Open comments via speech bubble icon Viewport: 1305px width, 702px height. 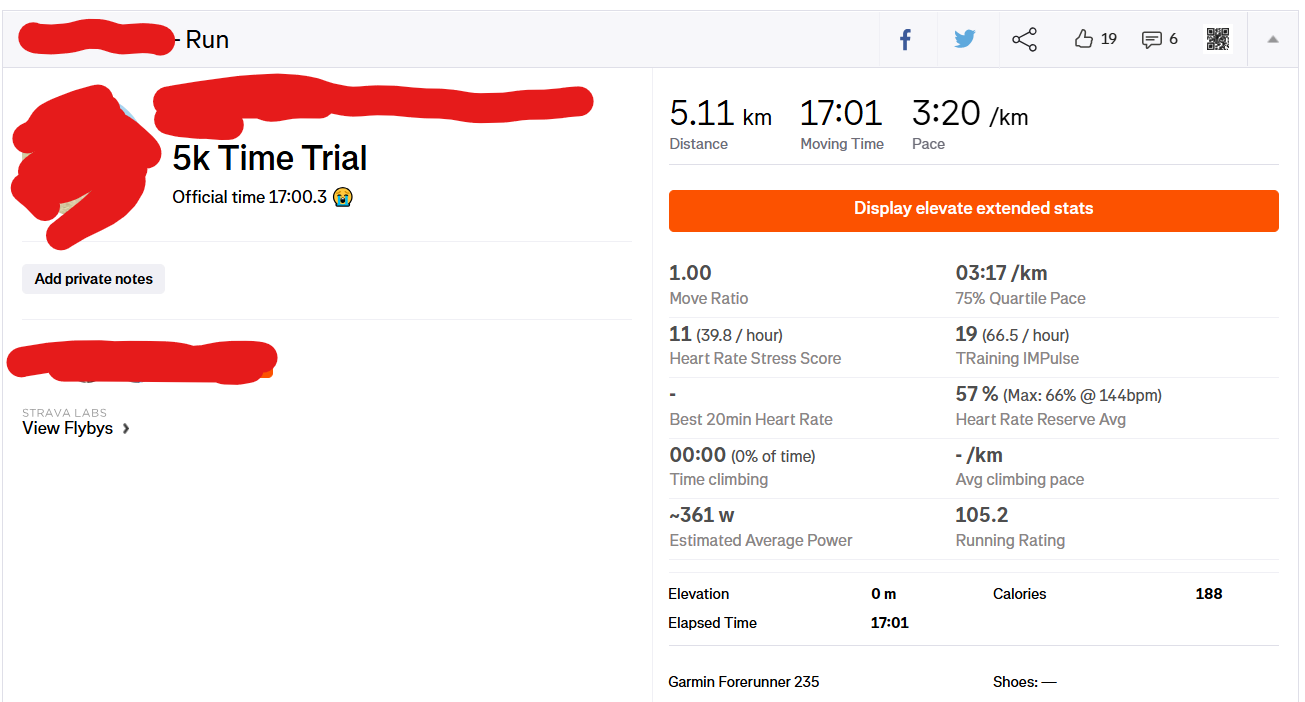click(1152, 40)
